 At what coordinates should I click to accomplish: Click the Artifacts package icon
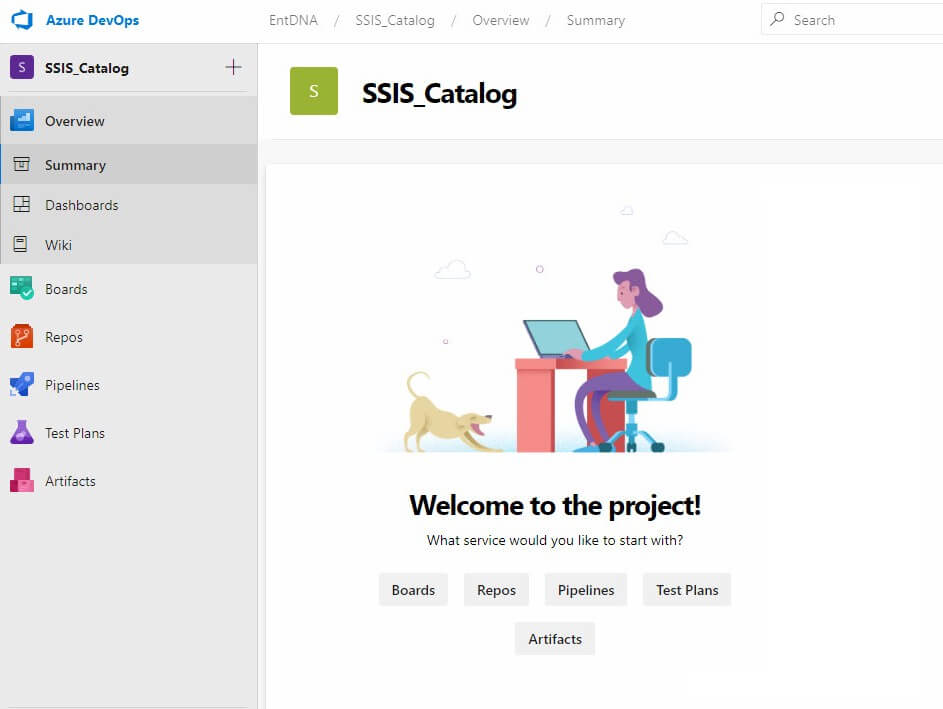(22, 480)
